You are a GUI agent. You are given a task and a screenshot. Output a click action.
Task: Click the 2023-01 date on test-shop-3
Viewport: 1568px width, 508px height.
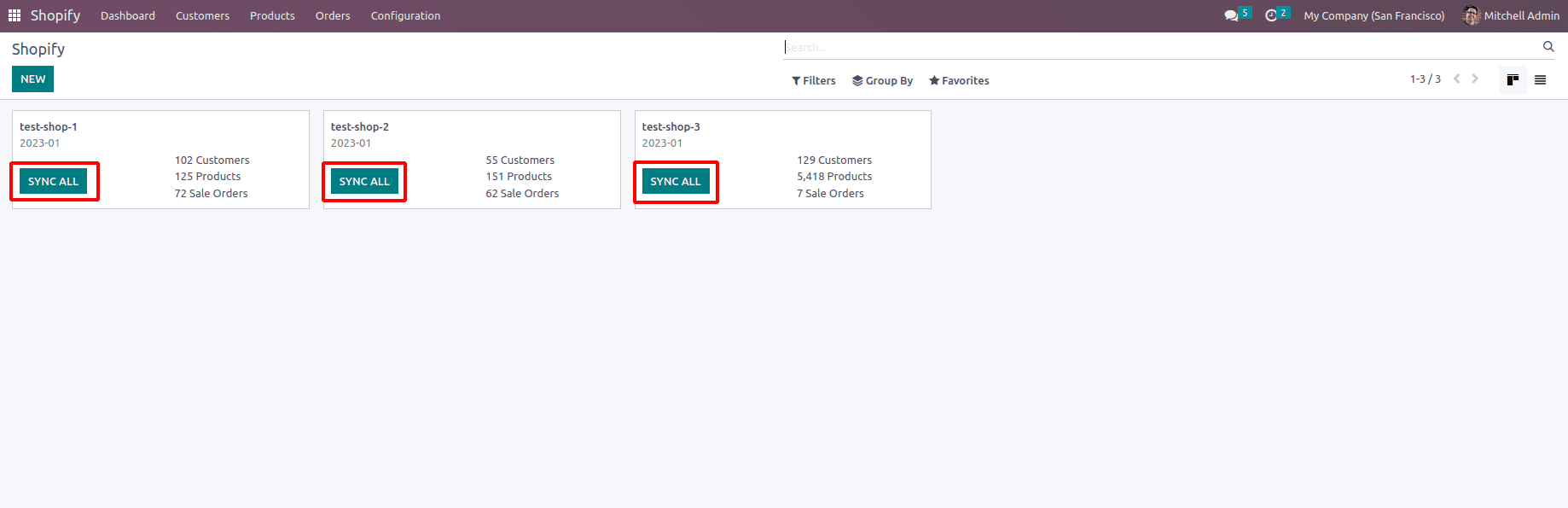pyautogui.click(x=663, y=143)
